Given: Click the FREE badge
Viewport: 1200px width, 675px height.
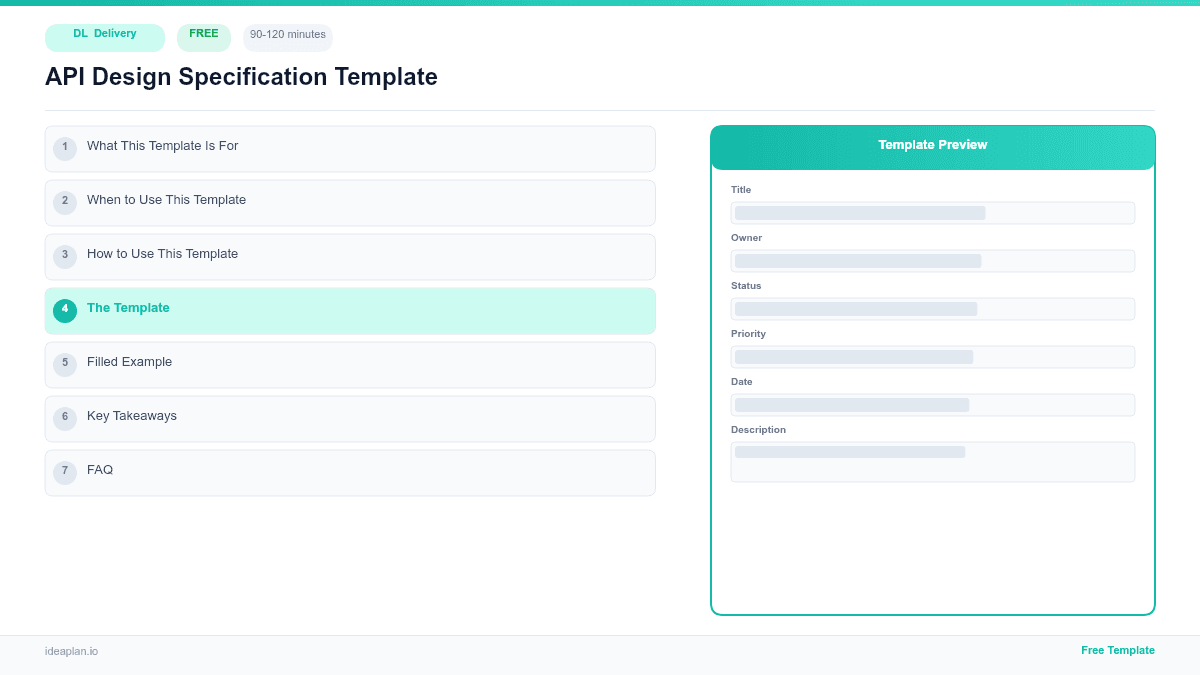Looking at the screenshot, I should [203, 35].
